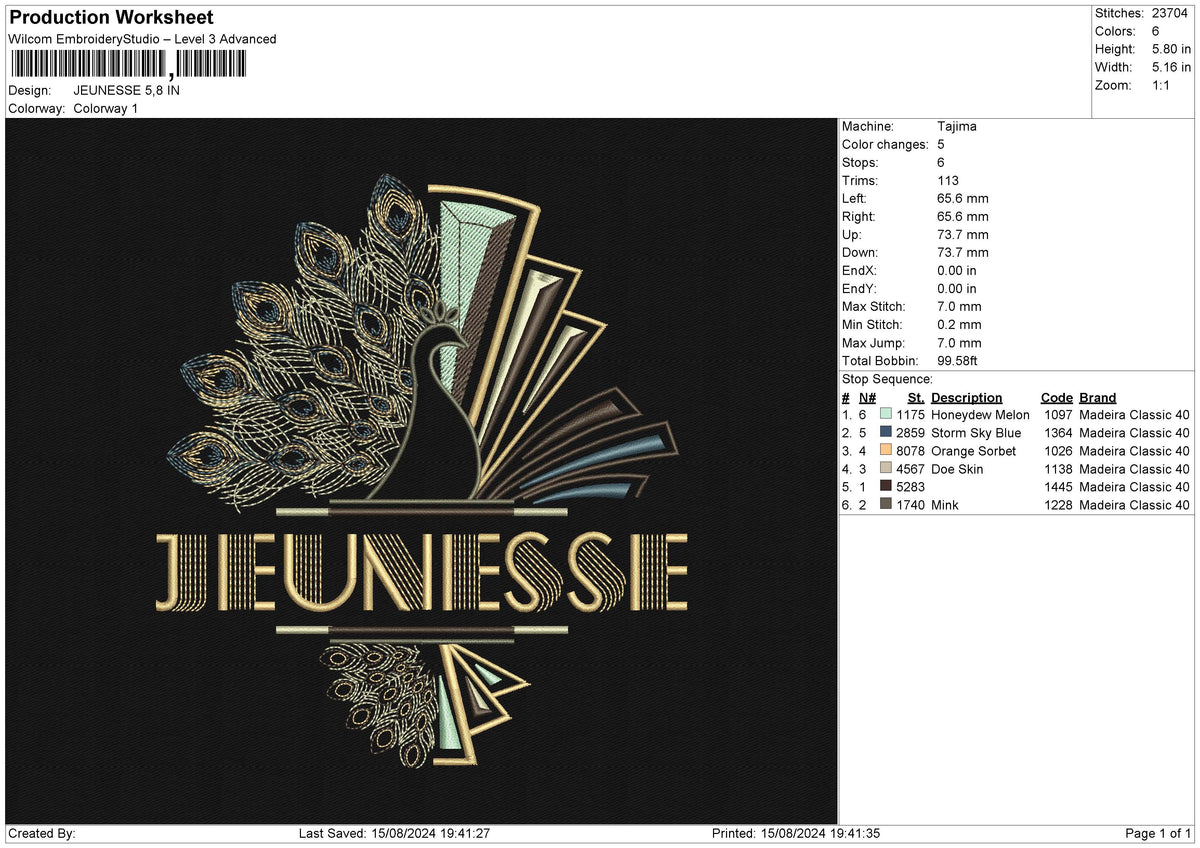Click the Machine value 'Tajima'

click(x=957, y=126)
